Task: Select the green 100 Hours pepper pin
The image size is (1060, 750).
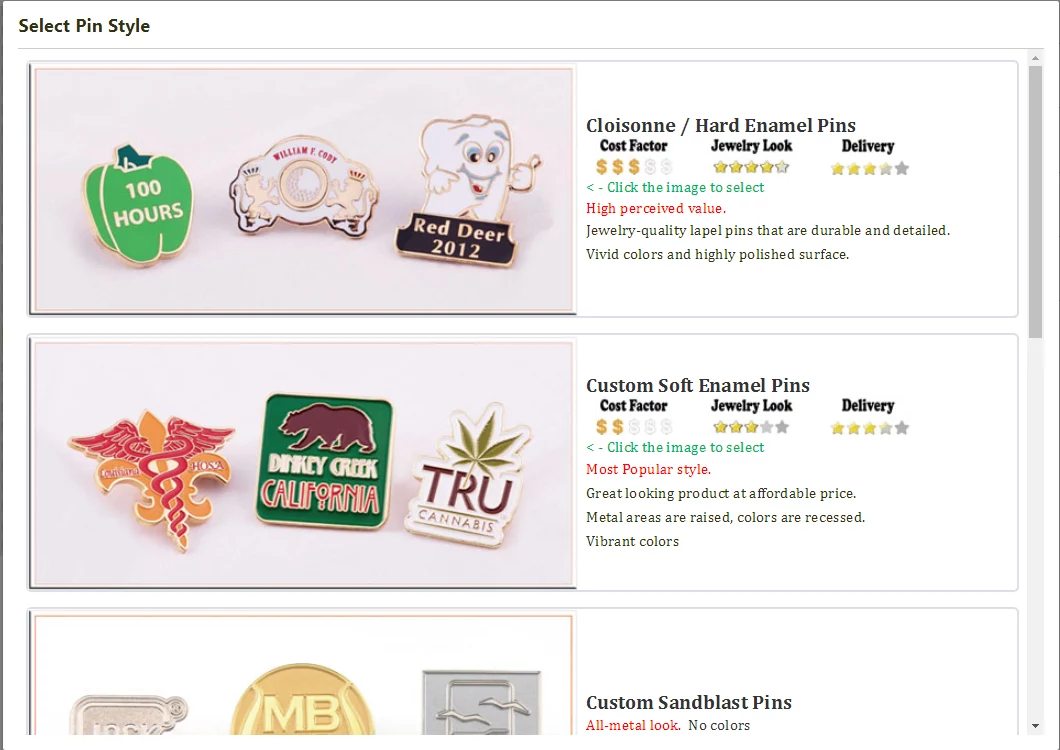Action: coord(138,205)
